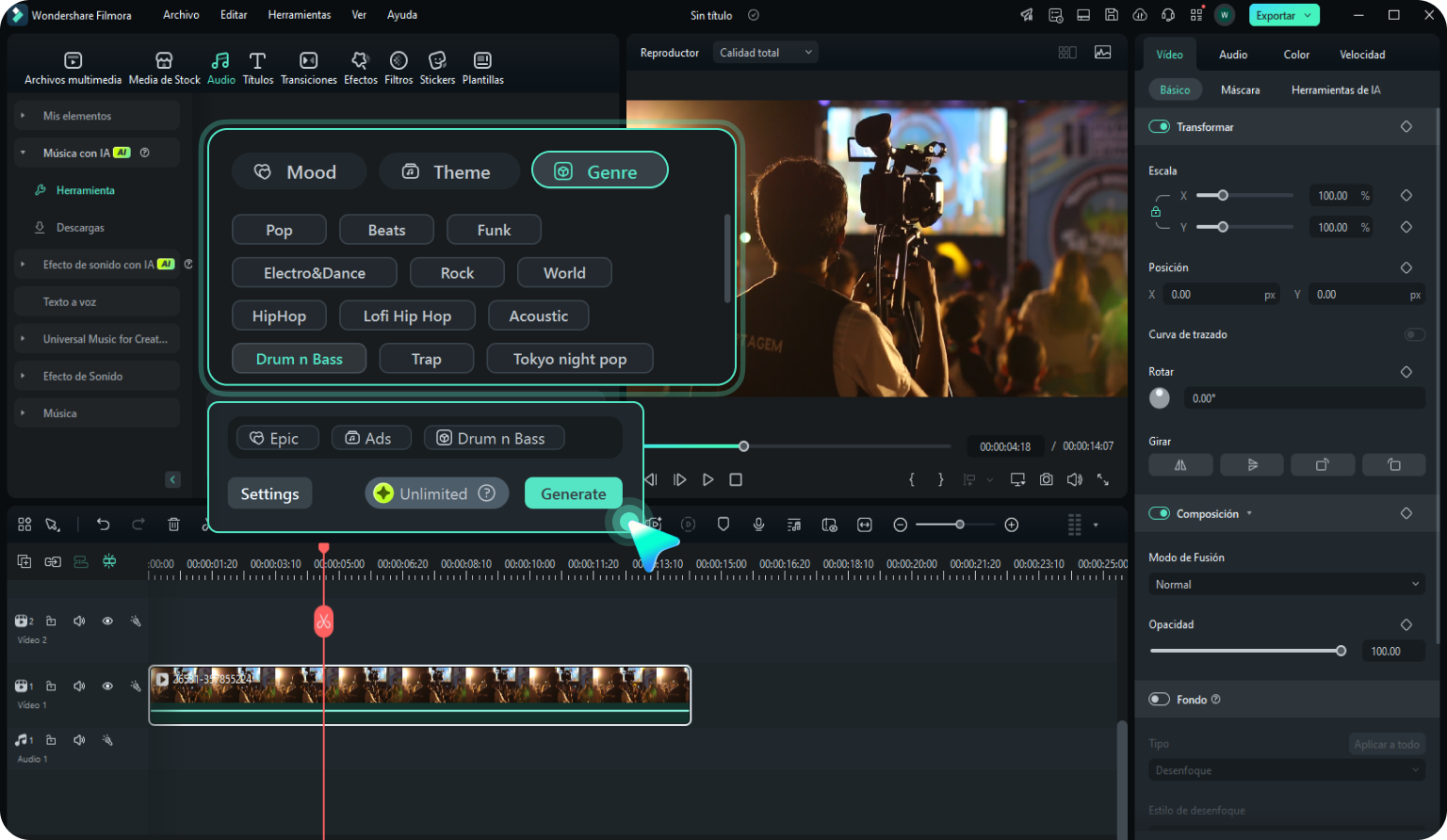Choose the Lofi Hip Hop genre

click(407, 315)
